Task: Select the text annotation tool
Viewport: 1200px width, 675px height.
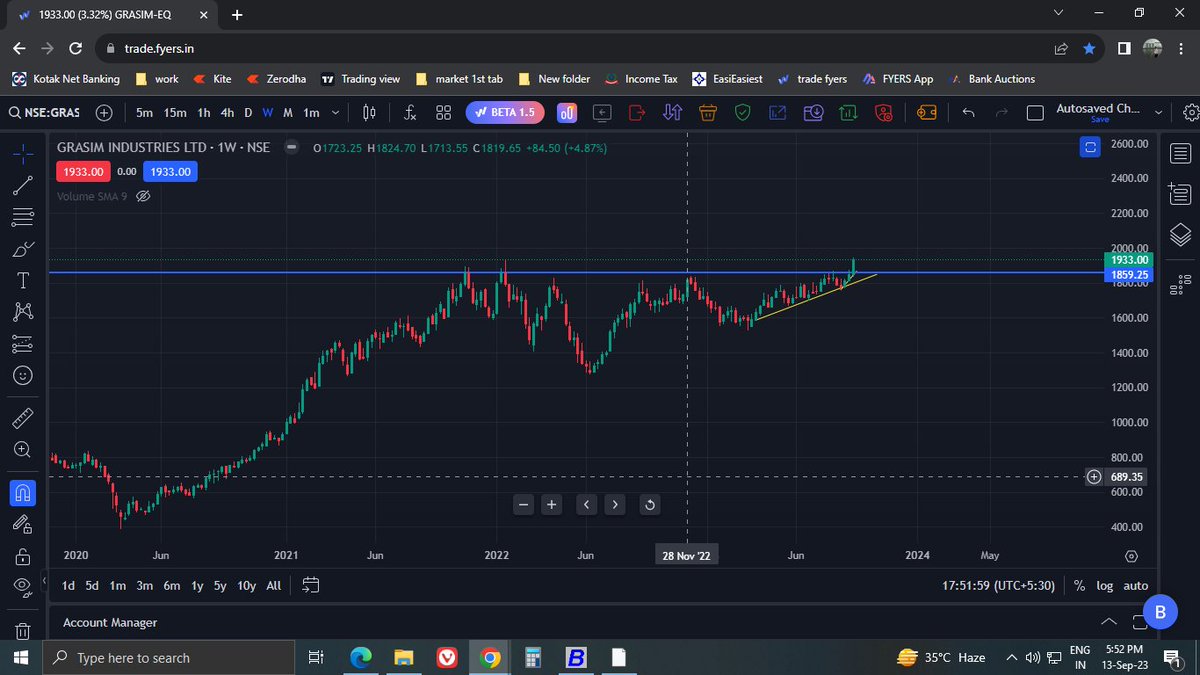Action: [x=23, y=281]
